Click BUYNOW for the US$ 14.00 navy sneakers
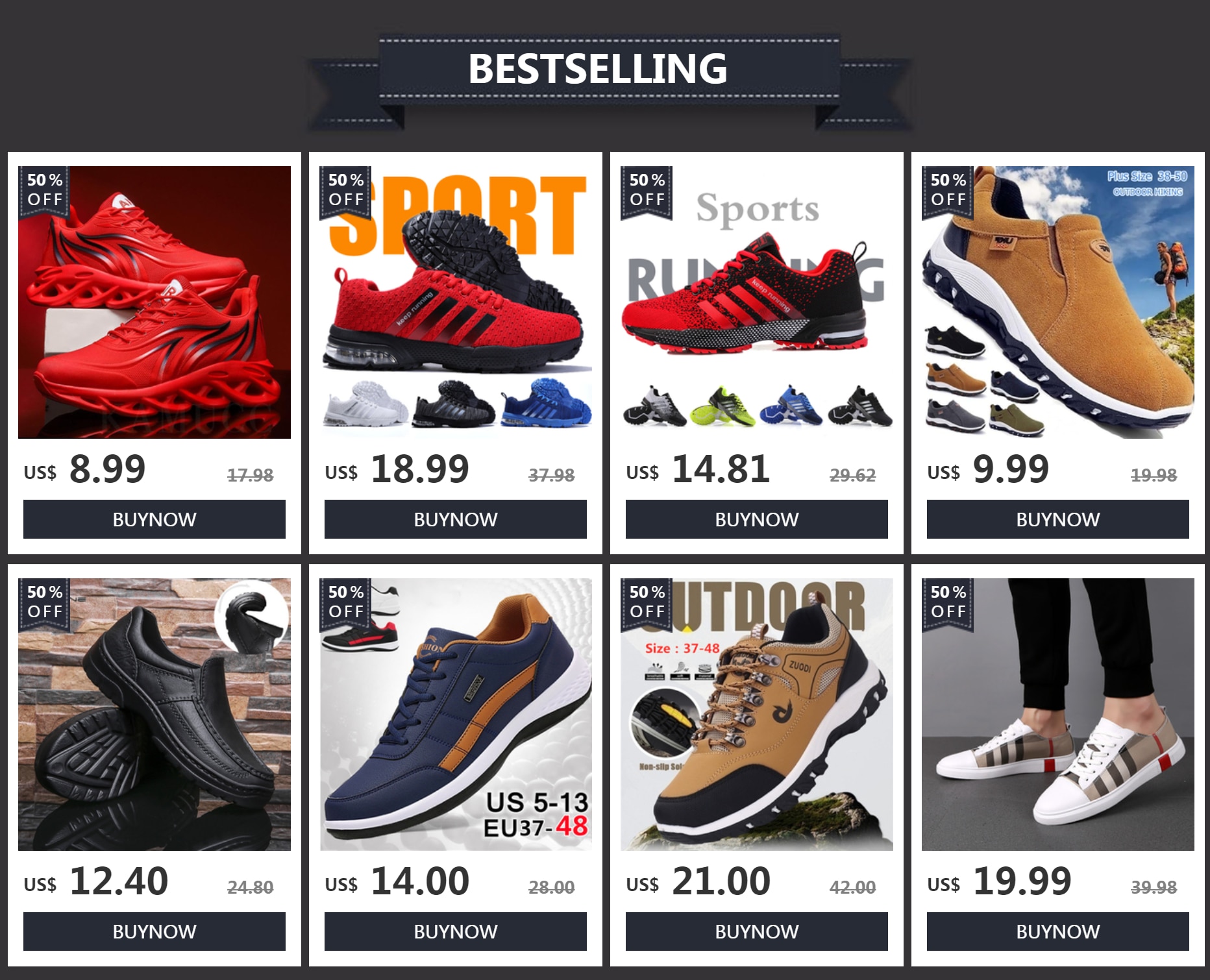The width and height of the screenshot is (1210, 980). [x=456, y=931]
